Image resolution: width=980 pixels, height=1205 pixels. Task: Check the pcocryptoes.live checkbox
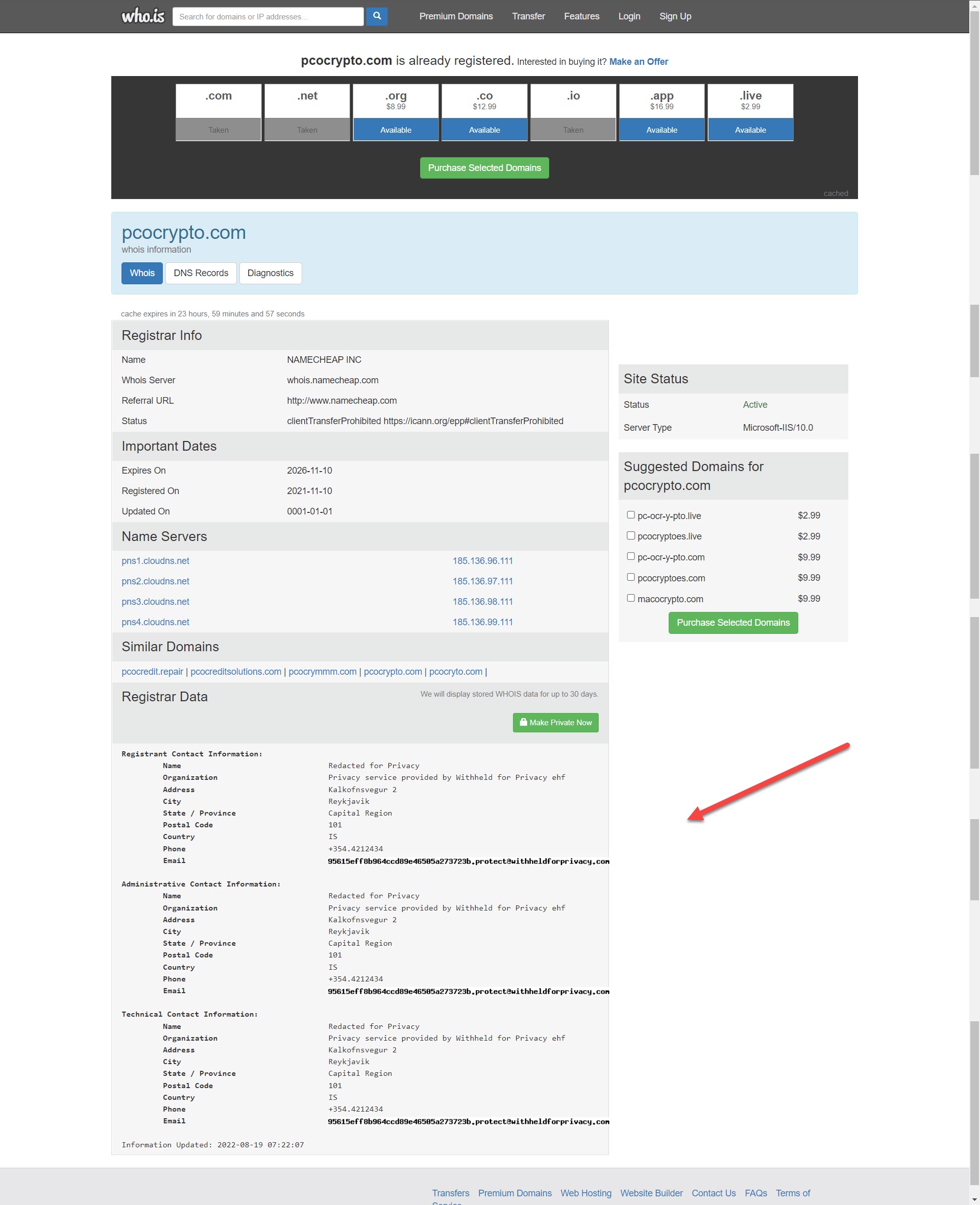[x=630, y=535]
